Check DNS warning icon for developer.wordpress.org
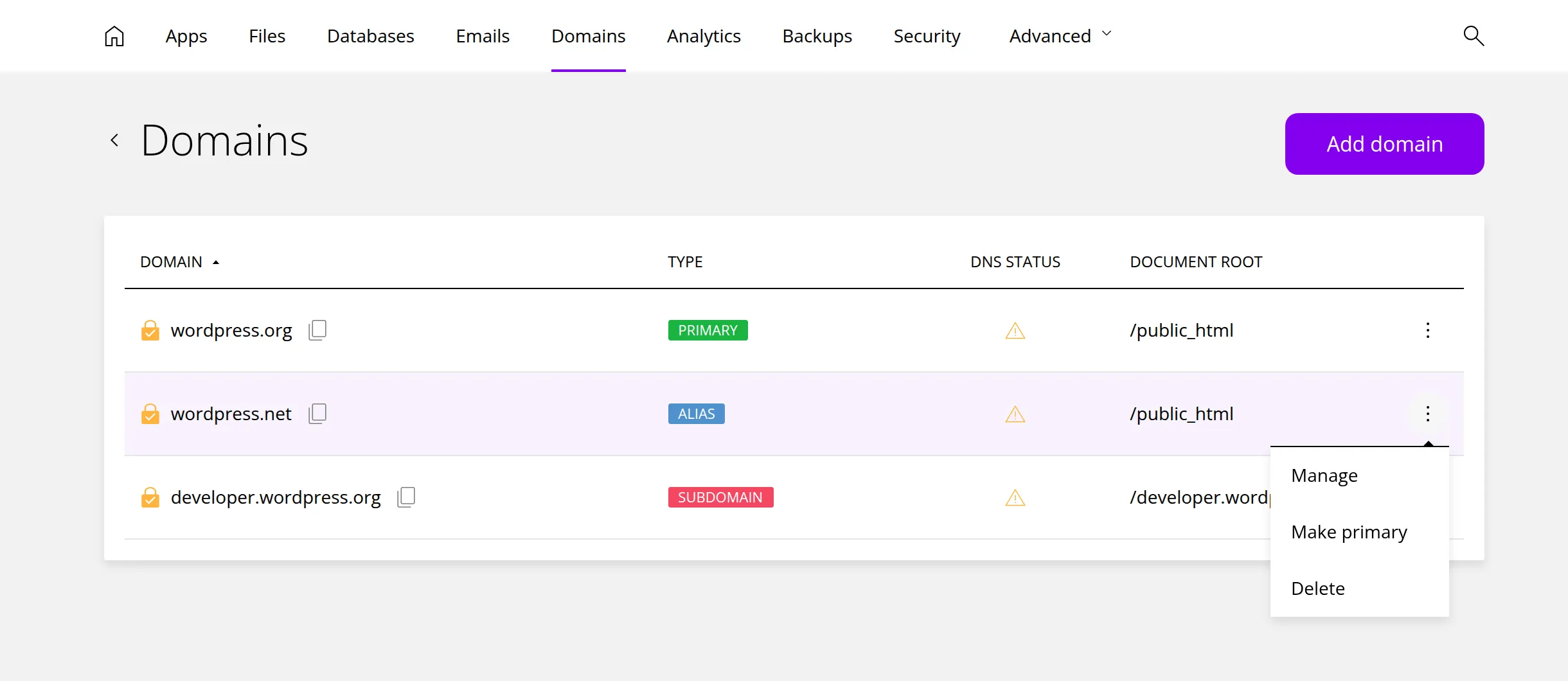 click(1015, 498)
